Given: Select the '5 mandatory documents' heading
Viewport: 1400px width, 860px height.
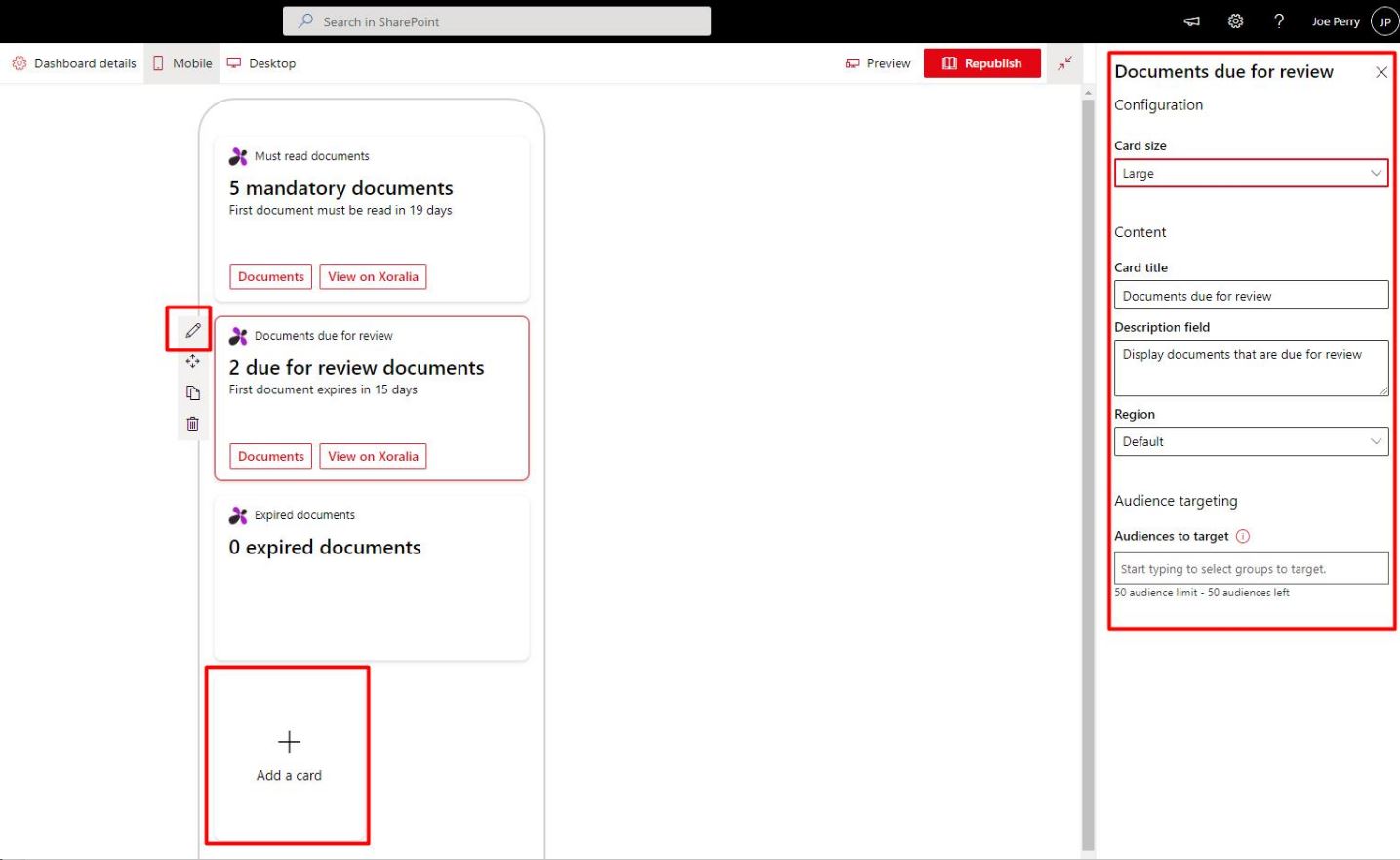Looking at the screenshot, I should (341, 187).
